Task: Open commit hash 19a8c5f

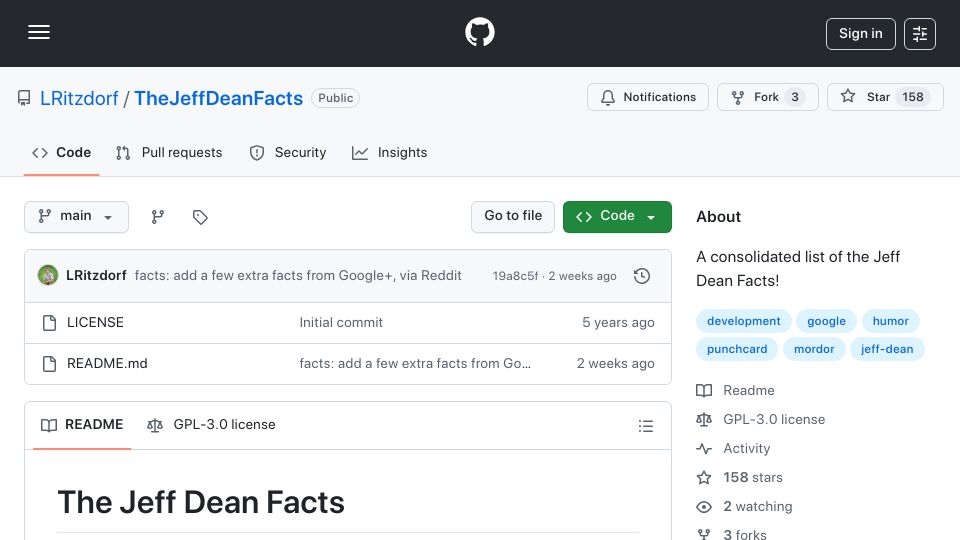Action: [x=516, y=276]
